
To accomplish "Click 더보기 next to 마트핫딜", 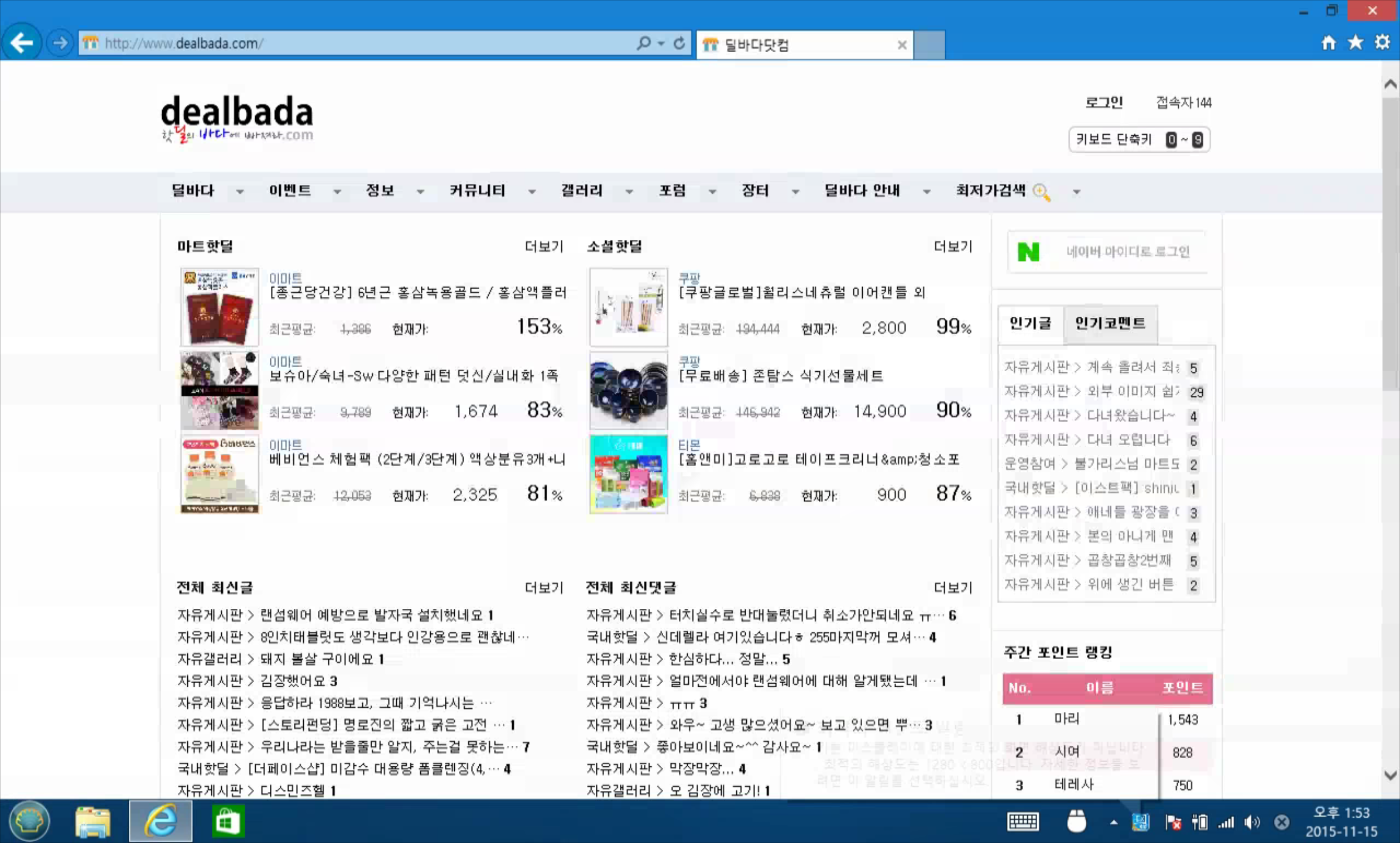I will 544,246.
